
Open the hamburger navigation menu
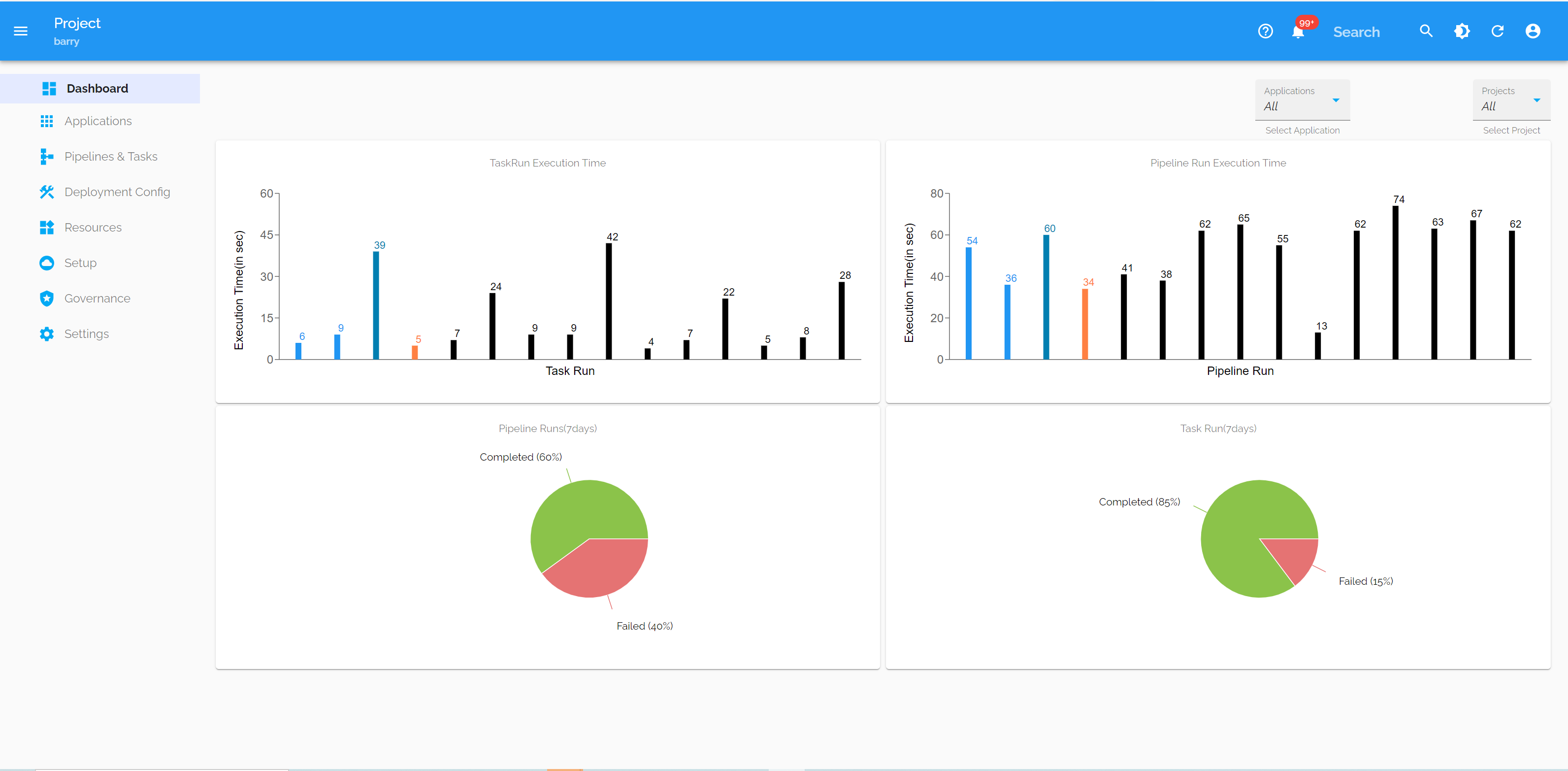point(21,31)
